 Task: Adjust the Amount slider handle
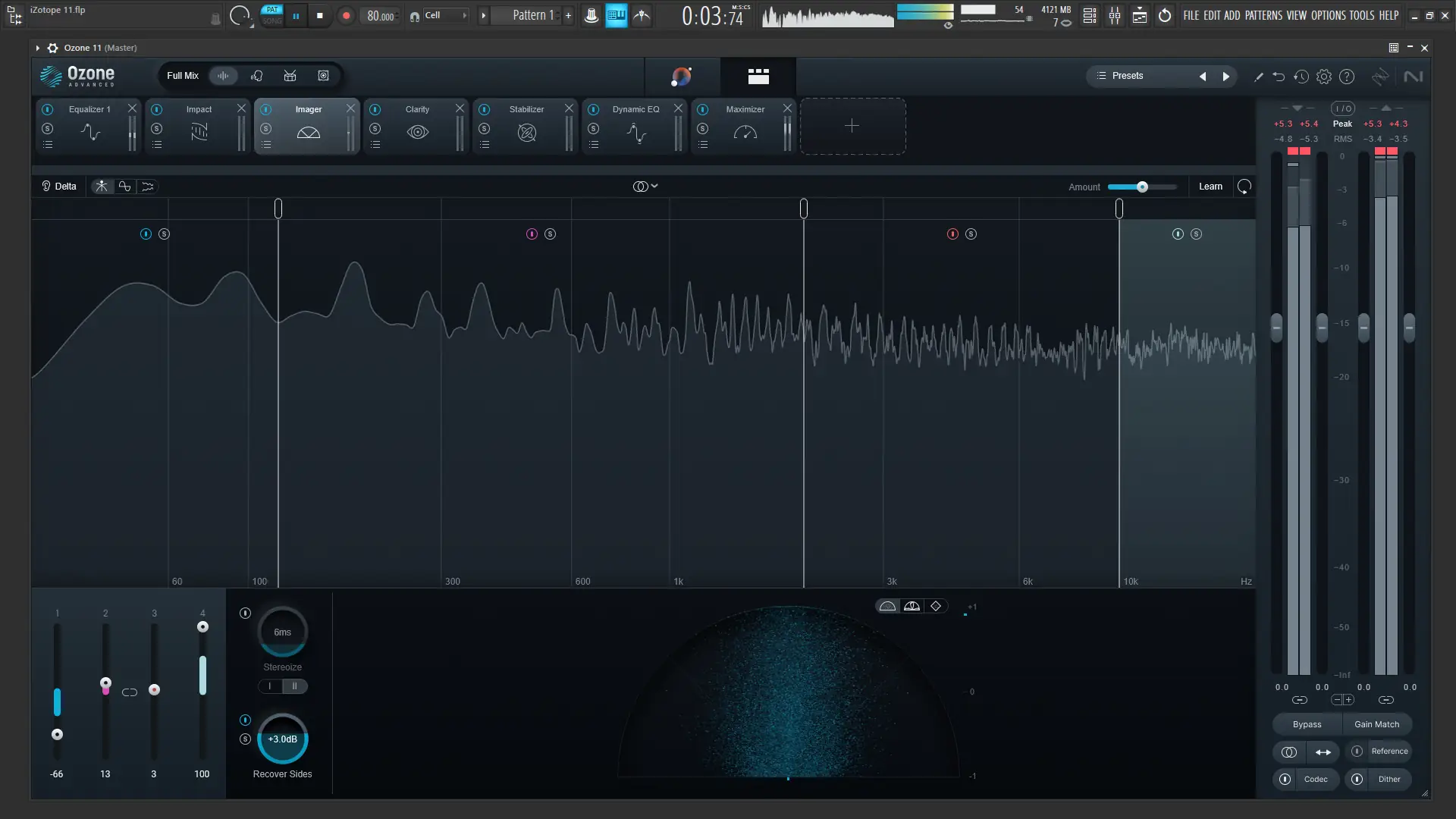tap(1142, 187)
